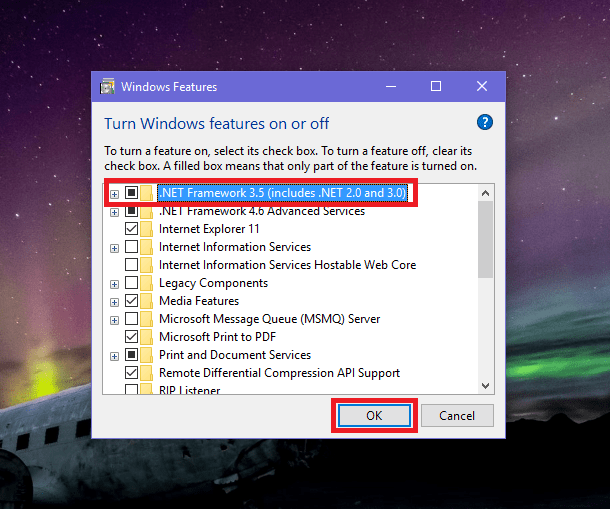Select the Print and Document Services label
The height and width of the screenshot is (509, 610).
pyautogui.click(x=235, y=355)
